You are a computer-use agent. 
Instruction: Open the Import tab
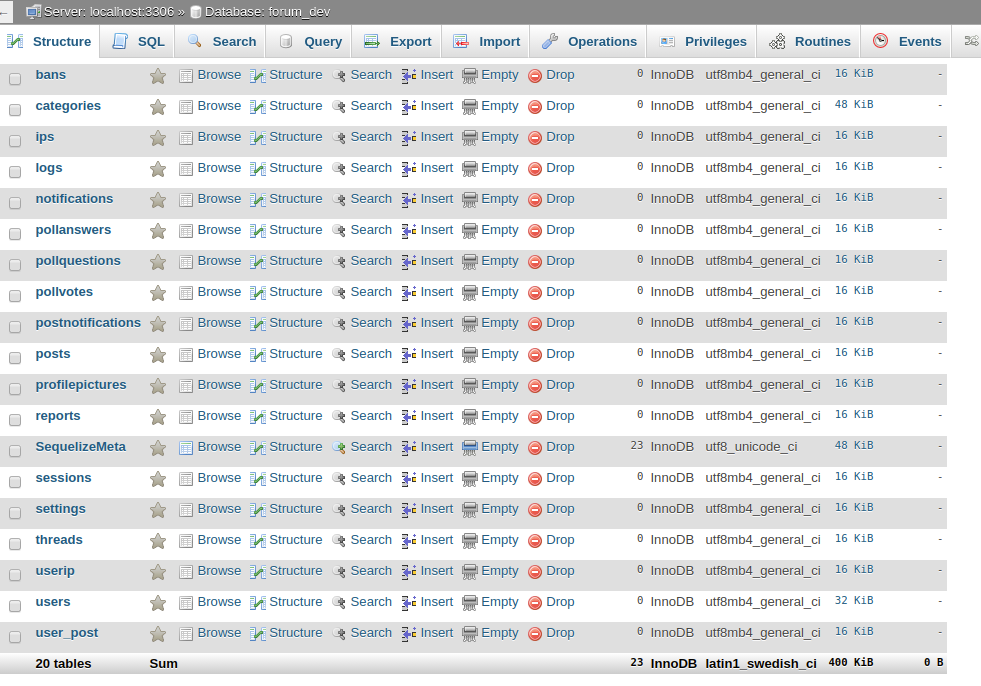pos(486,41)
